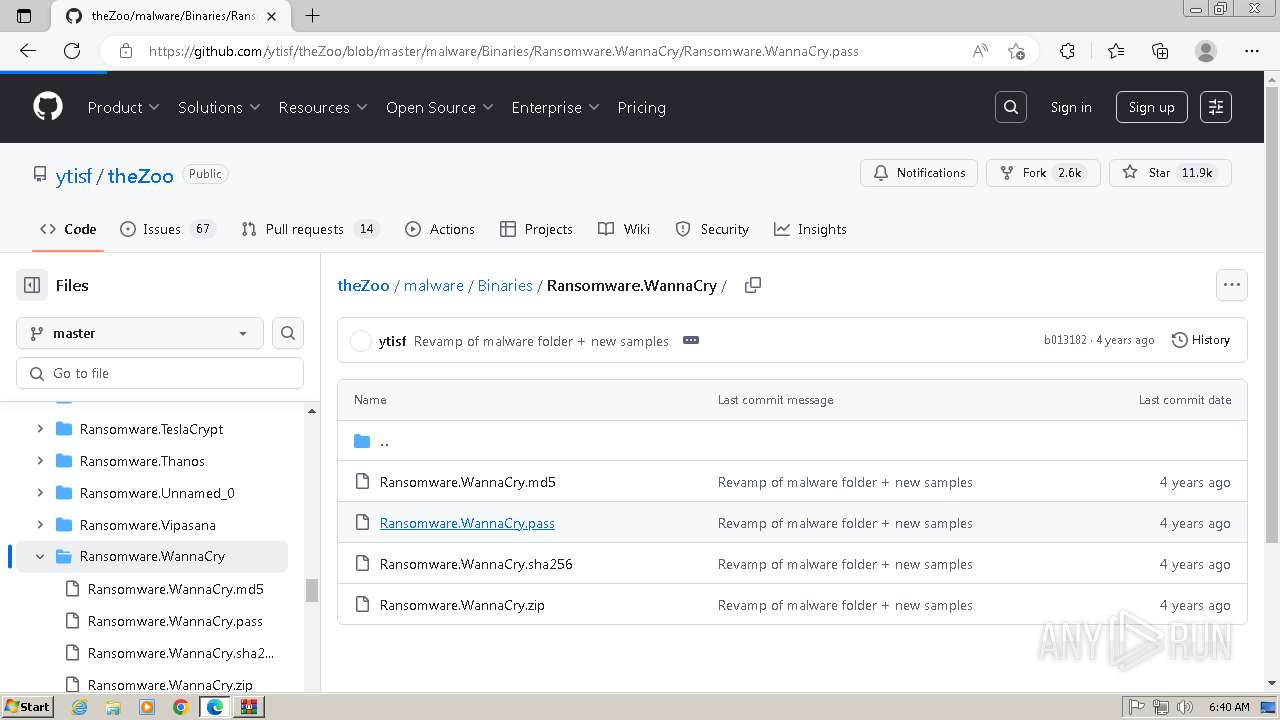The image size is (1280, 720).
Task: Click the Windows Start button
Action: 27,707
